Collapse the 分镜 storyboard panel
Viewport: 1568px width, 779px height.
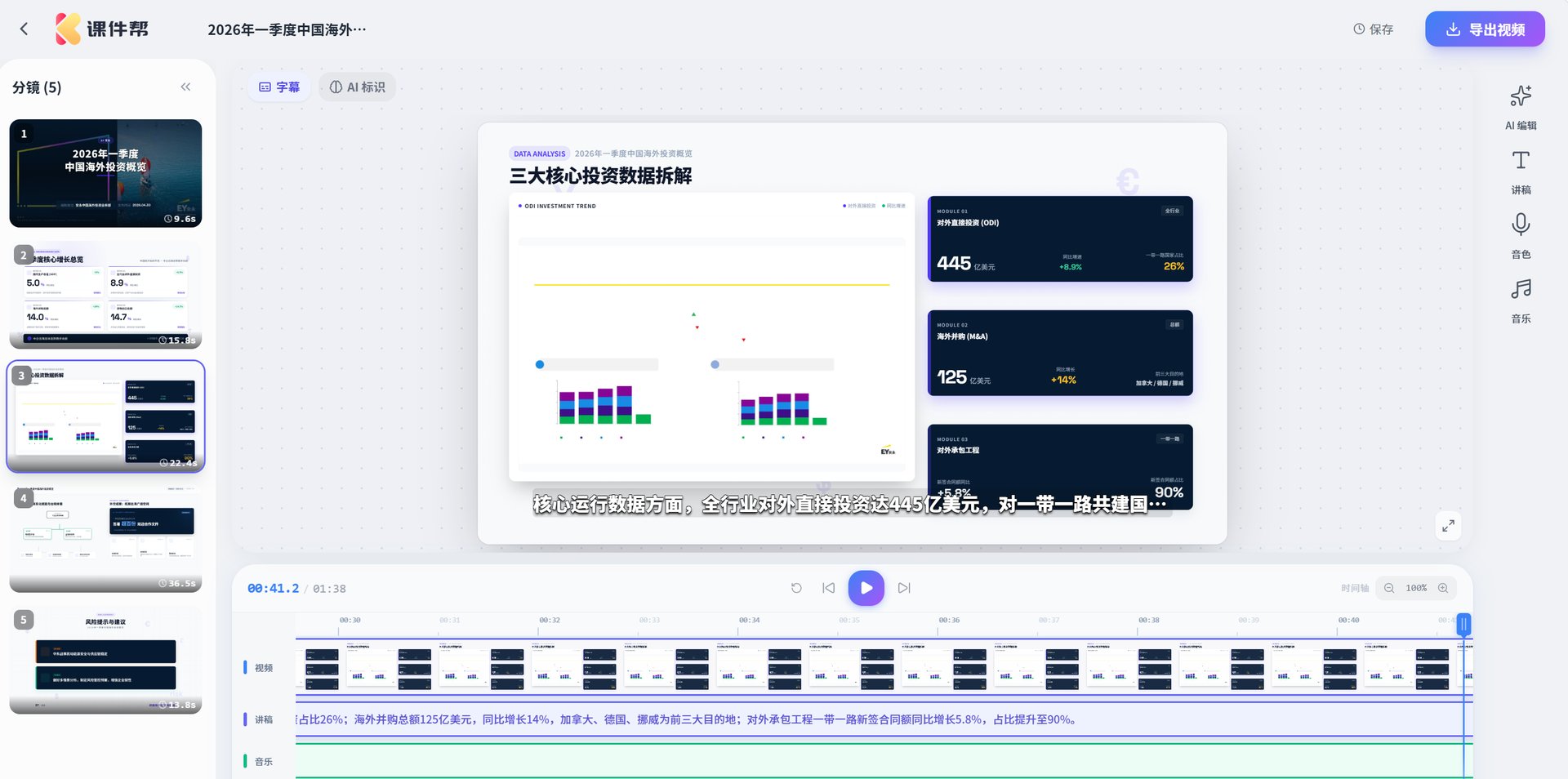[185, 87]
